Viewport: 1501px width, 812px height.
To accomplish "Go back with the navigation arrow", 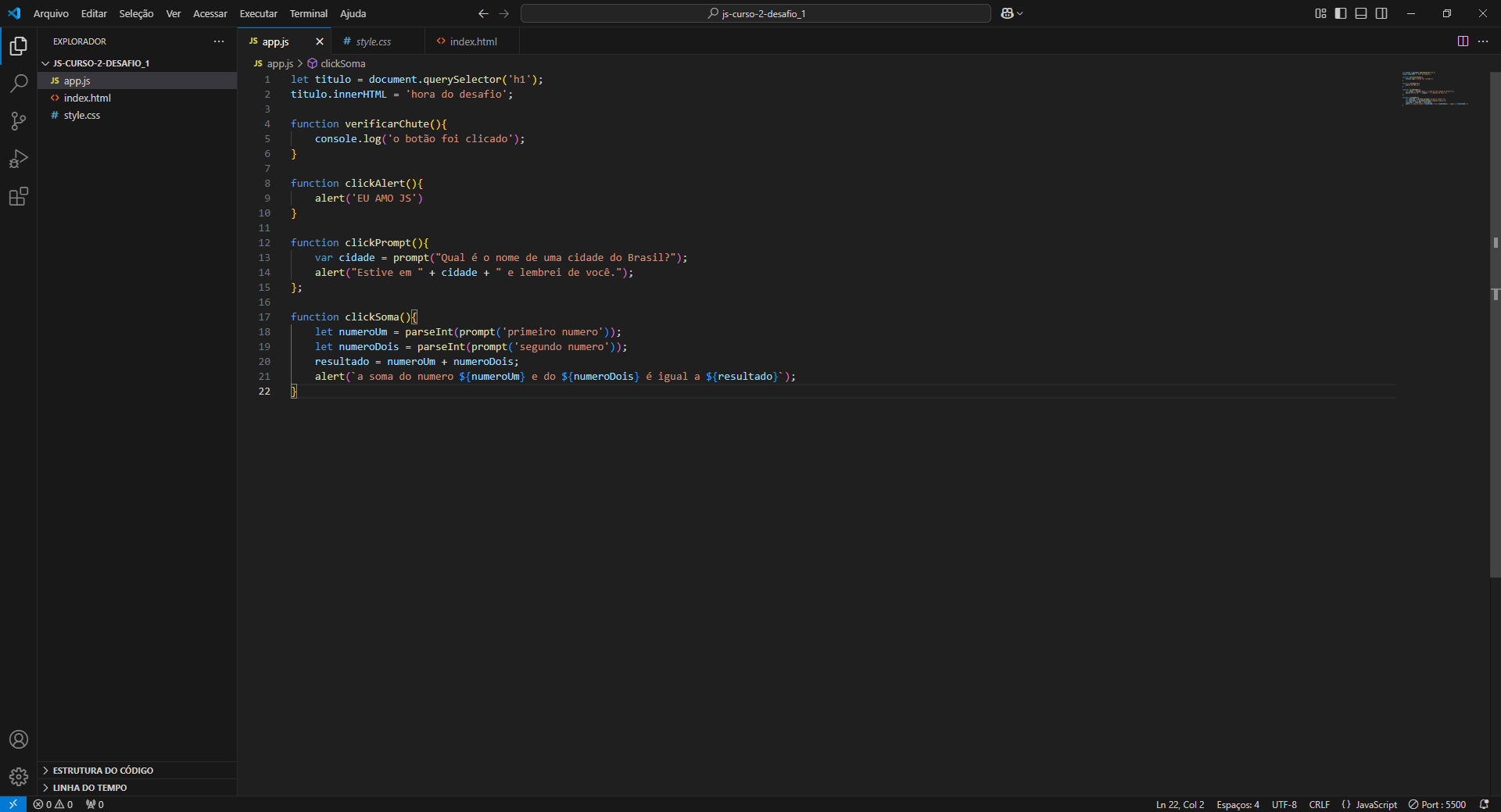I will tap(483, 13).
